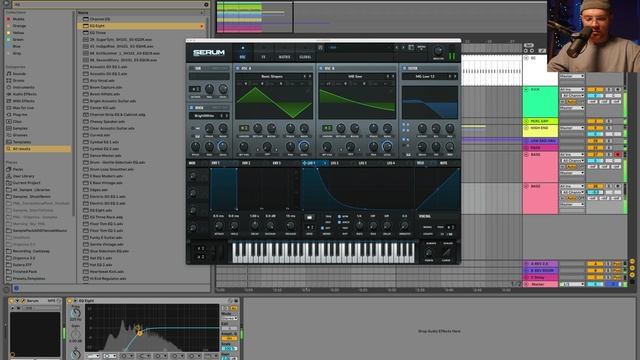Select the VELO modulation tab

[420, 163]
